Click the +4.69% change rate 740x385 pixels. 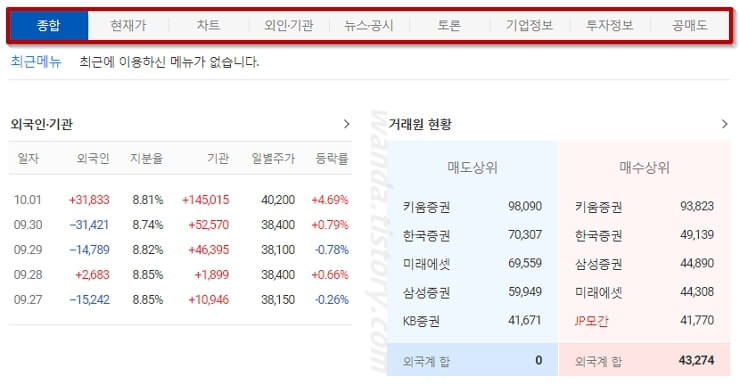click(x=330, y=200)
